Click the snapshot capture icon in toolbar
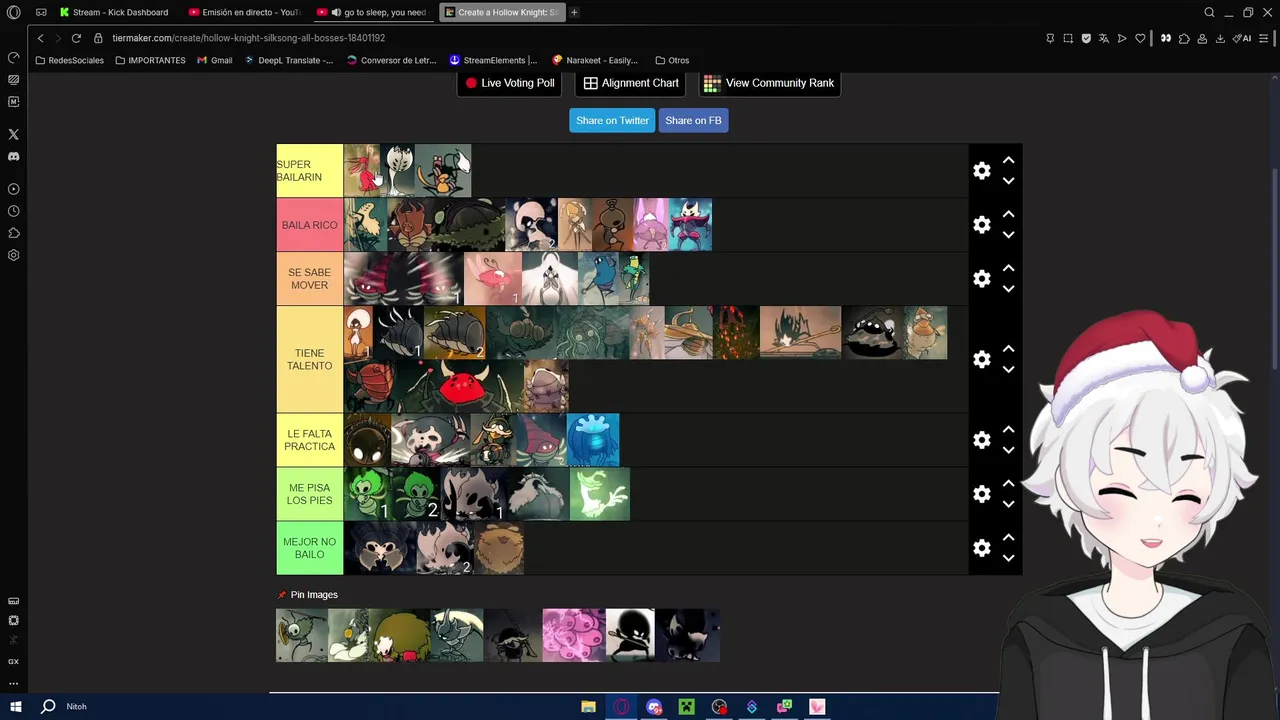The width and height of the screenshot is (1280, 720). 1068,38
